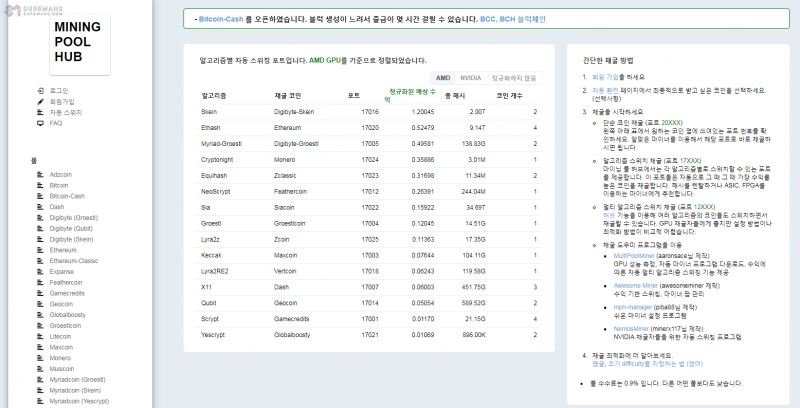Viewport: 800px width, 408px height.
Task: Open the BCC, BCH blockchain link
Action: click(513, 19)
